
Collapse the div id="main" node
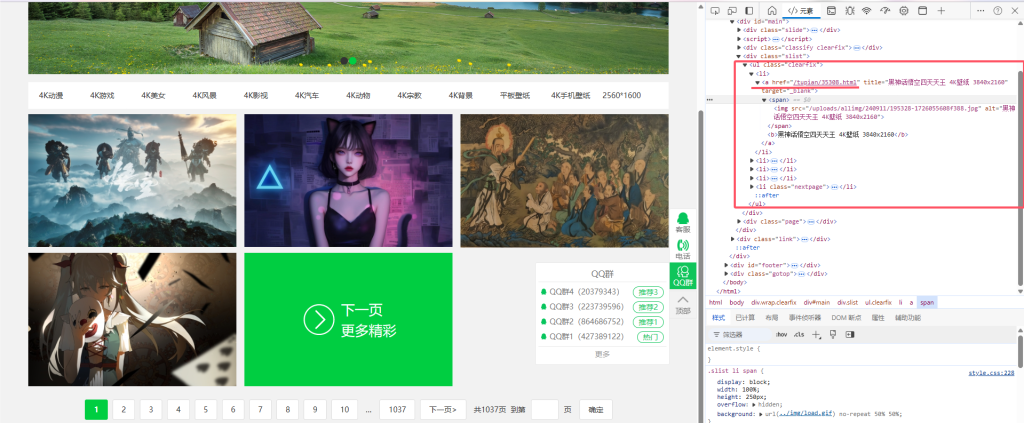coord(732,22)
